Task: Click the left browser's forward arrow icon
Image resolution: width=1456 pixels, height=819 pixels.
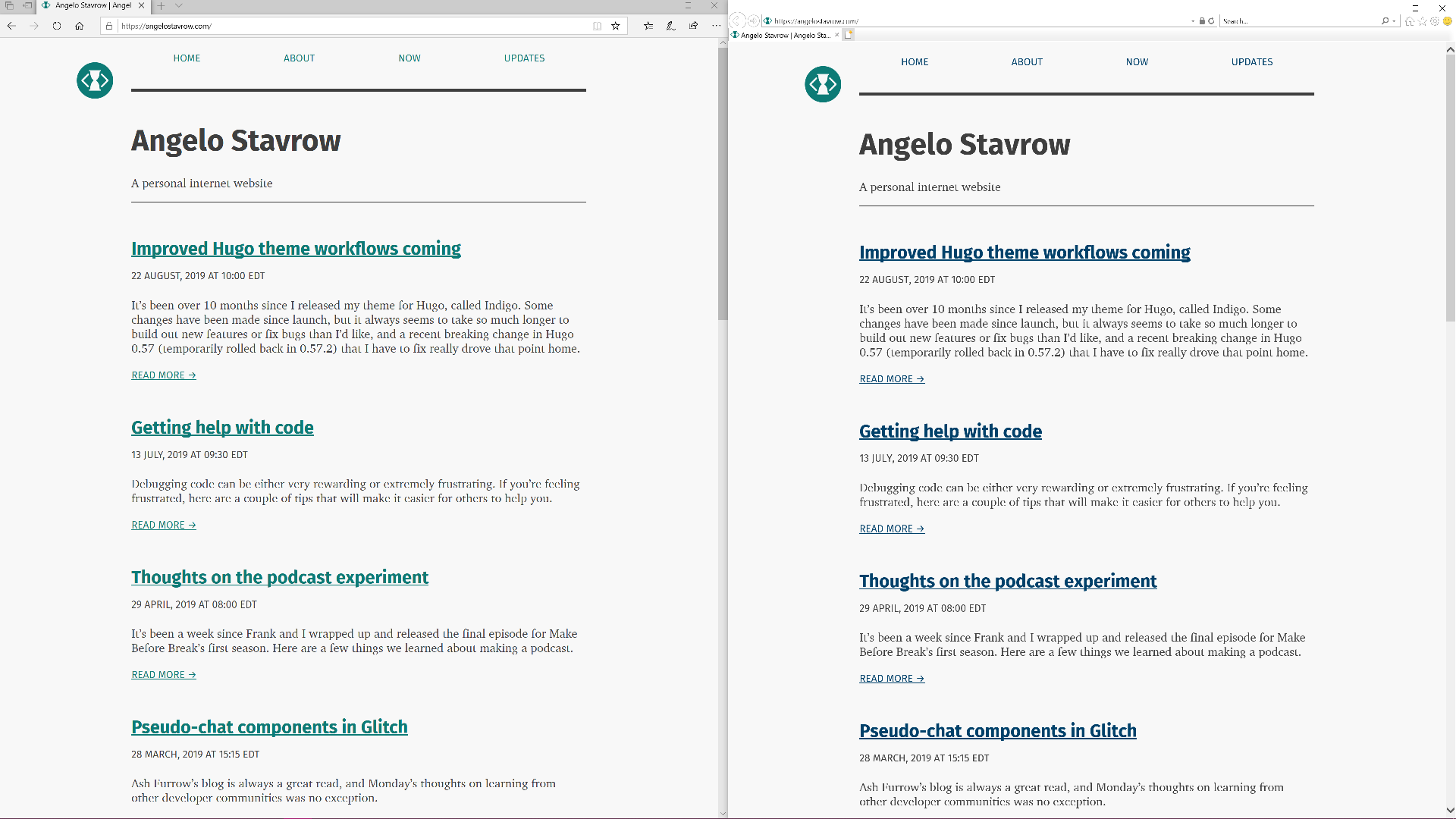Action: (x=34, y=26)
